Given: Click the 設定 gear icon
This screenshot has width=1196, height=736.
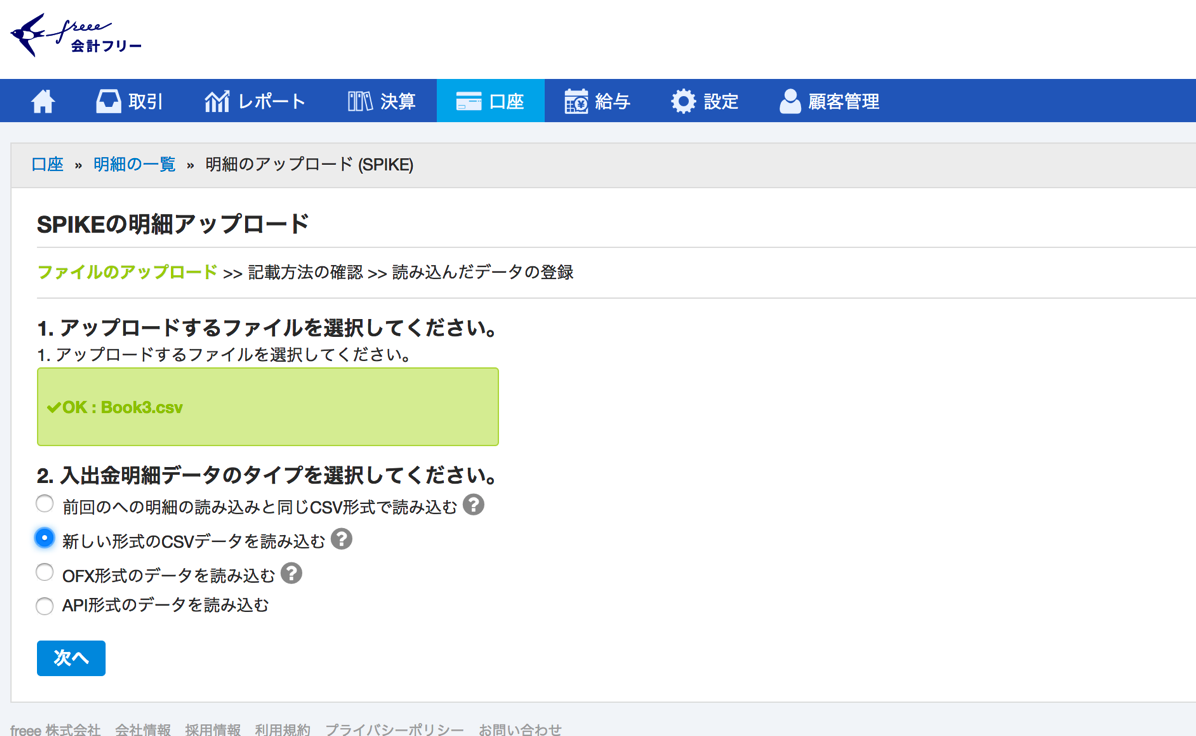Looking at the screenshot, I should click(x=683, y=101).
